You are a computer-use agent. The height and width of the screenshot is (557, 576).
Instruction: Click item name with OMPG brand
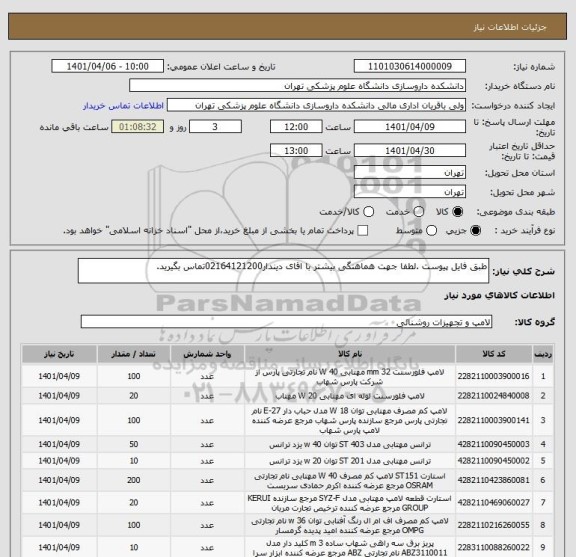click(x=350, y=525)
